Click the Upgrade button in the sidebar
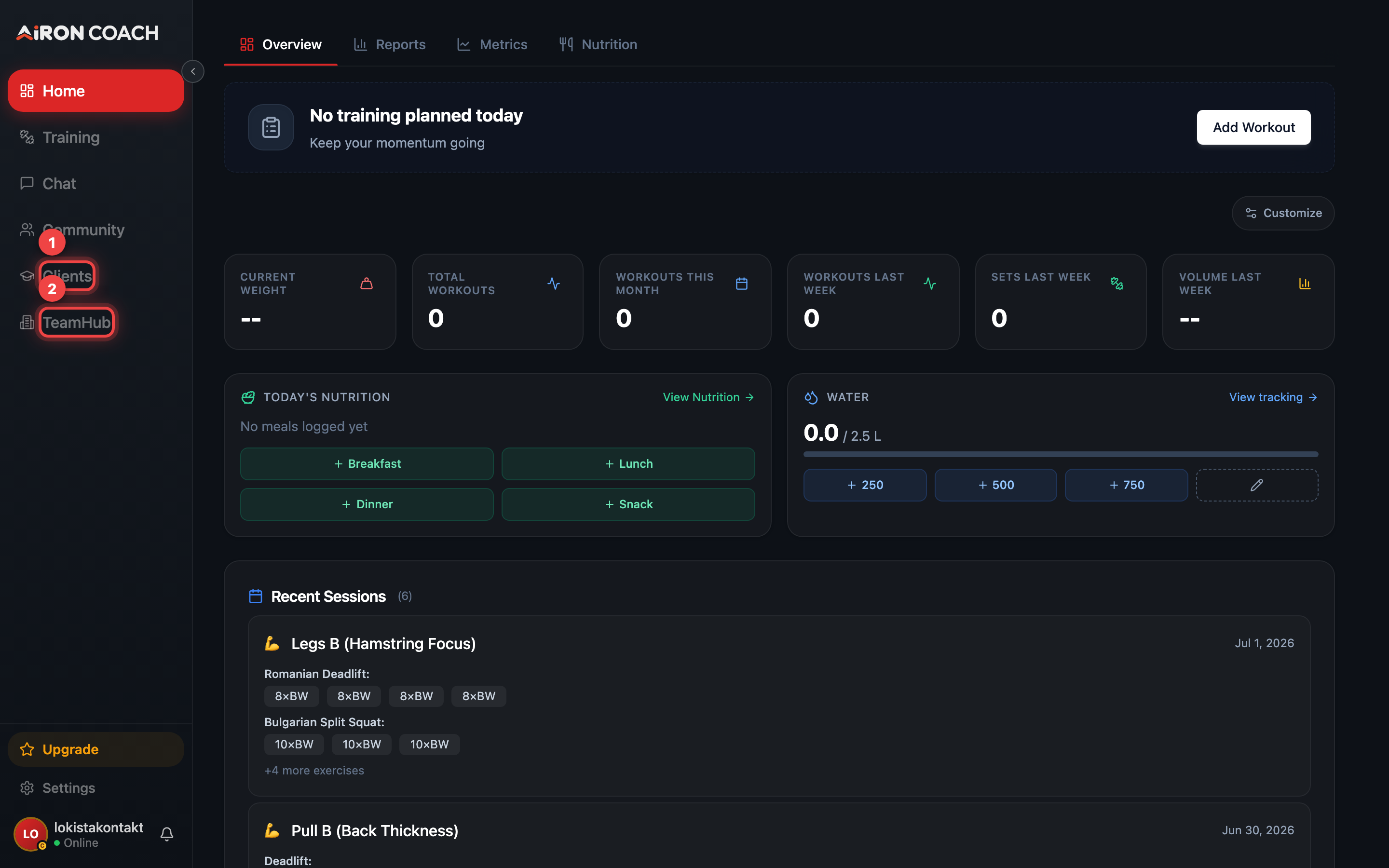 (x=96, y=749)
